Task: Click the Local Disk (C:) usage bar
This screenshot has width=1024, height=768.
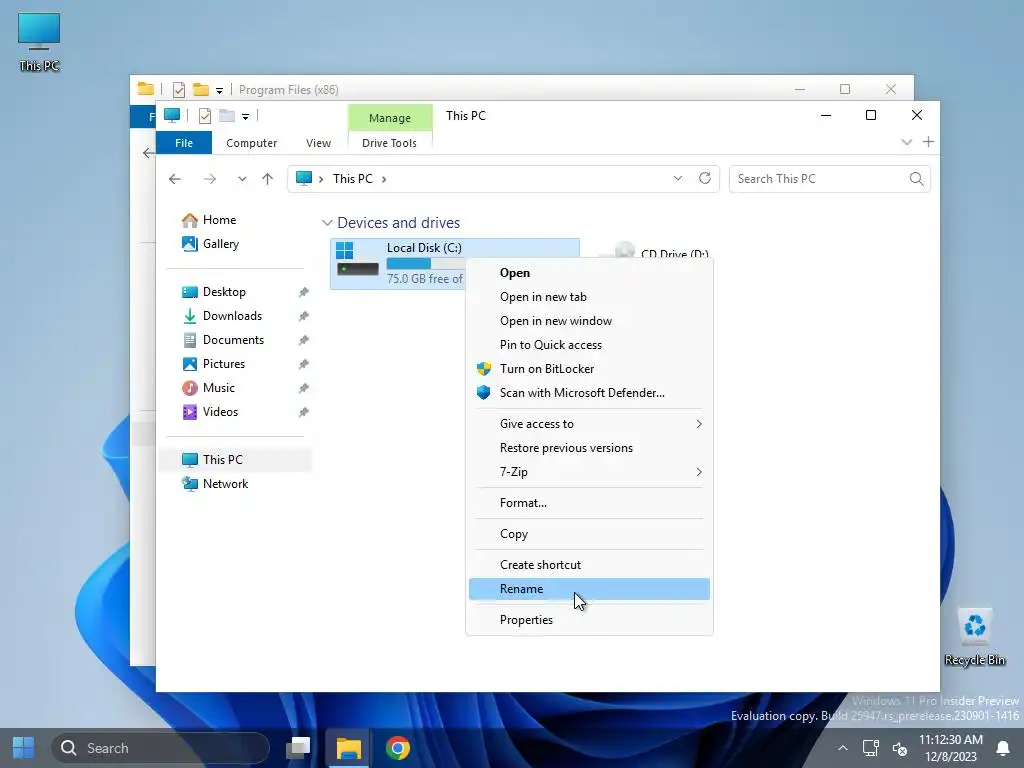Action: tap(425, 264)
